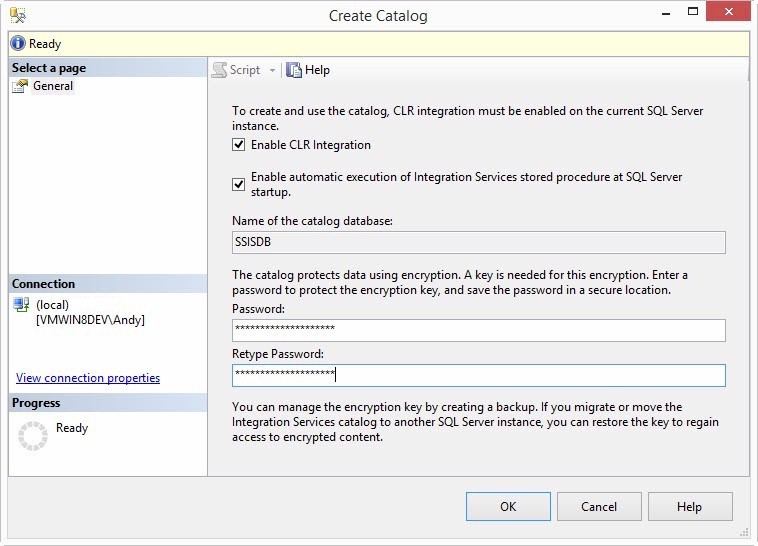758x546 pixels.
Task: Select the General page in the list
Action: [53, 86]
